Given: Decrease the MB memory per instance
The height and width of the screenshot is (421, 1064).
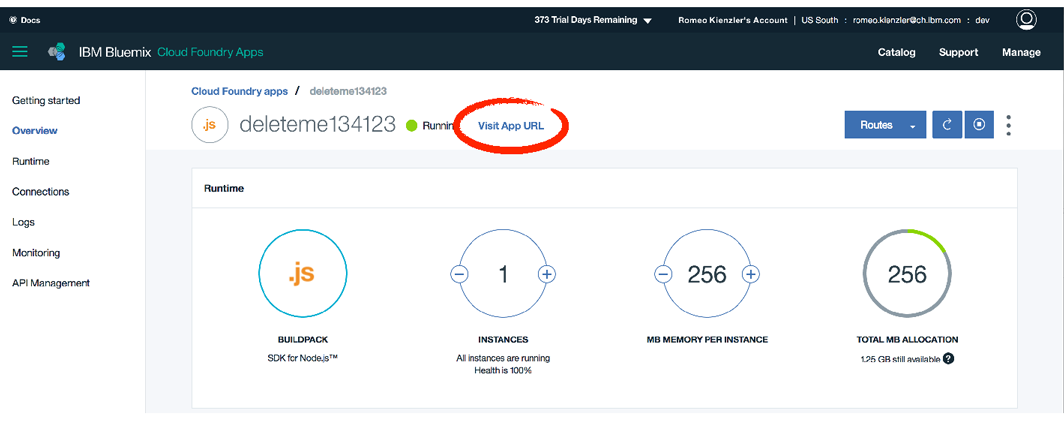Looking at the screenshot, I should tap(663, 274).
